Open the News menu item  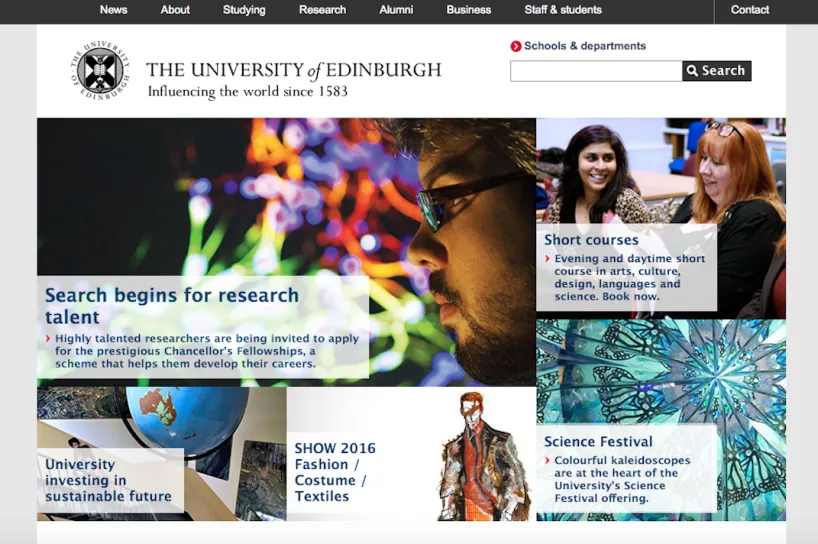click(113, 10)
